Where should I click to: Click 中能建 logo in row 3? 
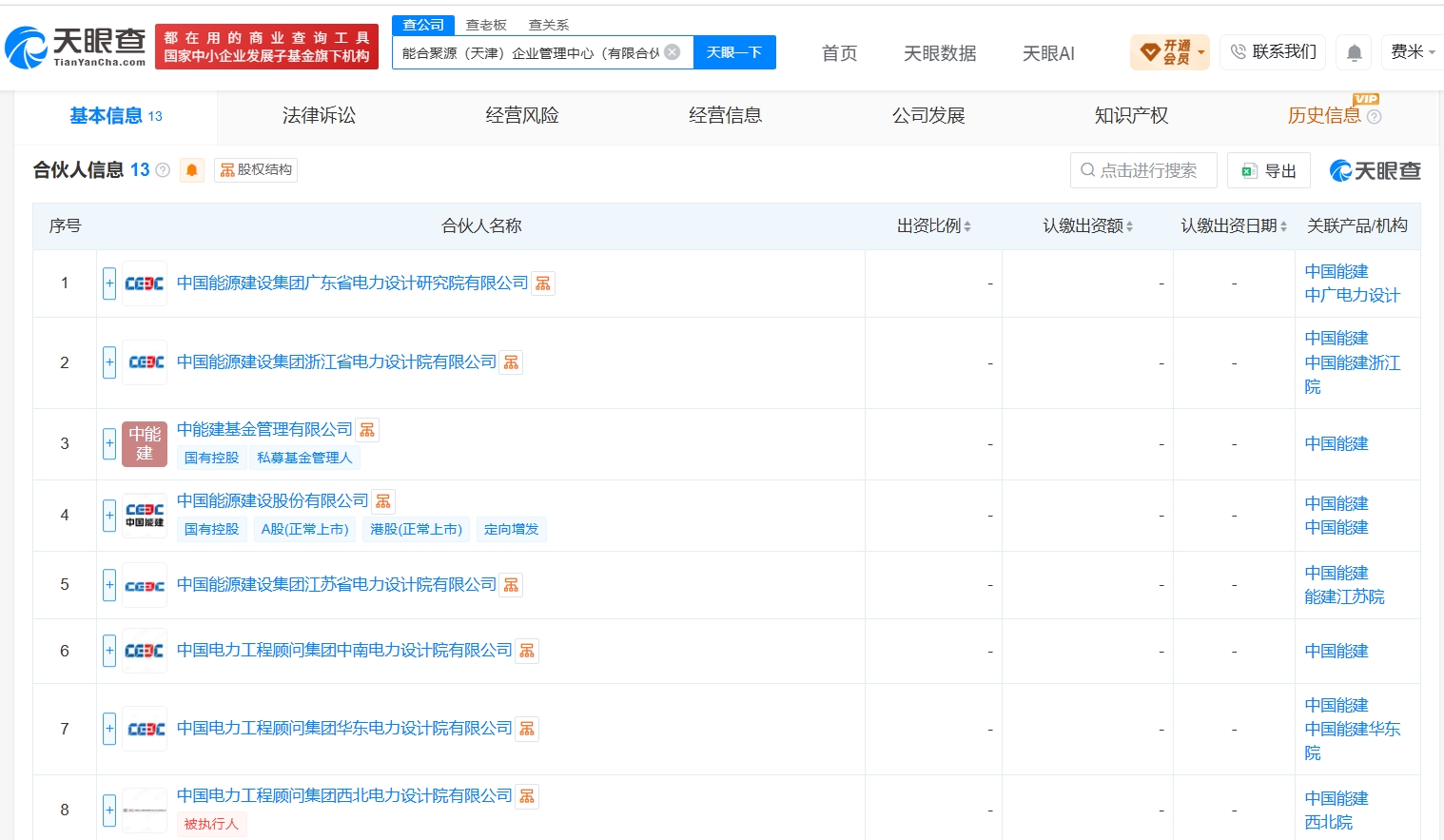point(145,443)
